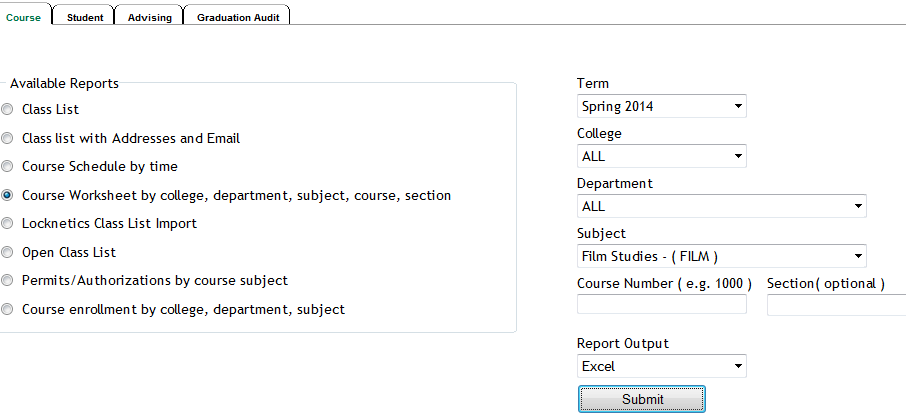Choose Permits/Authorizations by course subject
Viewport: 906px width, 420px height.
coord(8,281)
